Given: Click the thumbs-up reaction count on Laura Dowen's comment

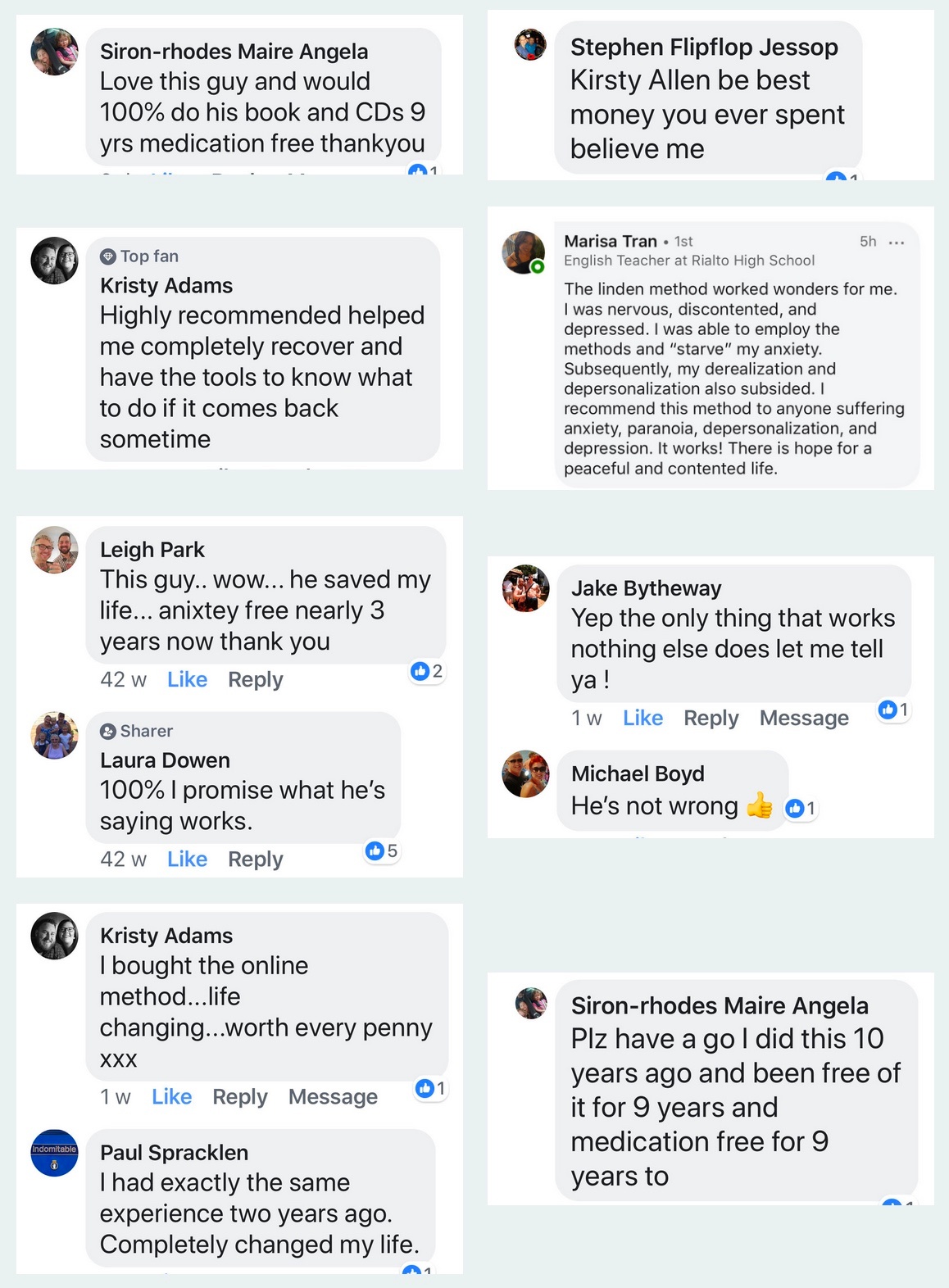Looking at the screenshot, I should coord(382,850).
